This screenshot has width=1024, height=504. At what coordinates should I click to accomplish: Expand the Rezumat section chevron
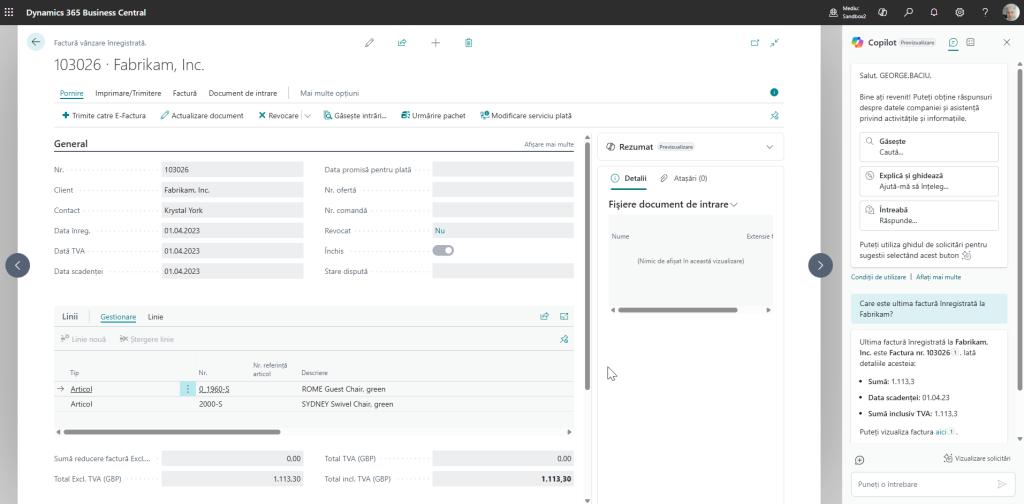click(769, 147)
